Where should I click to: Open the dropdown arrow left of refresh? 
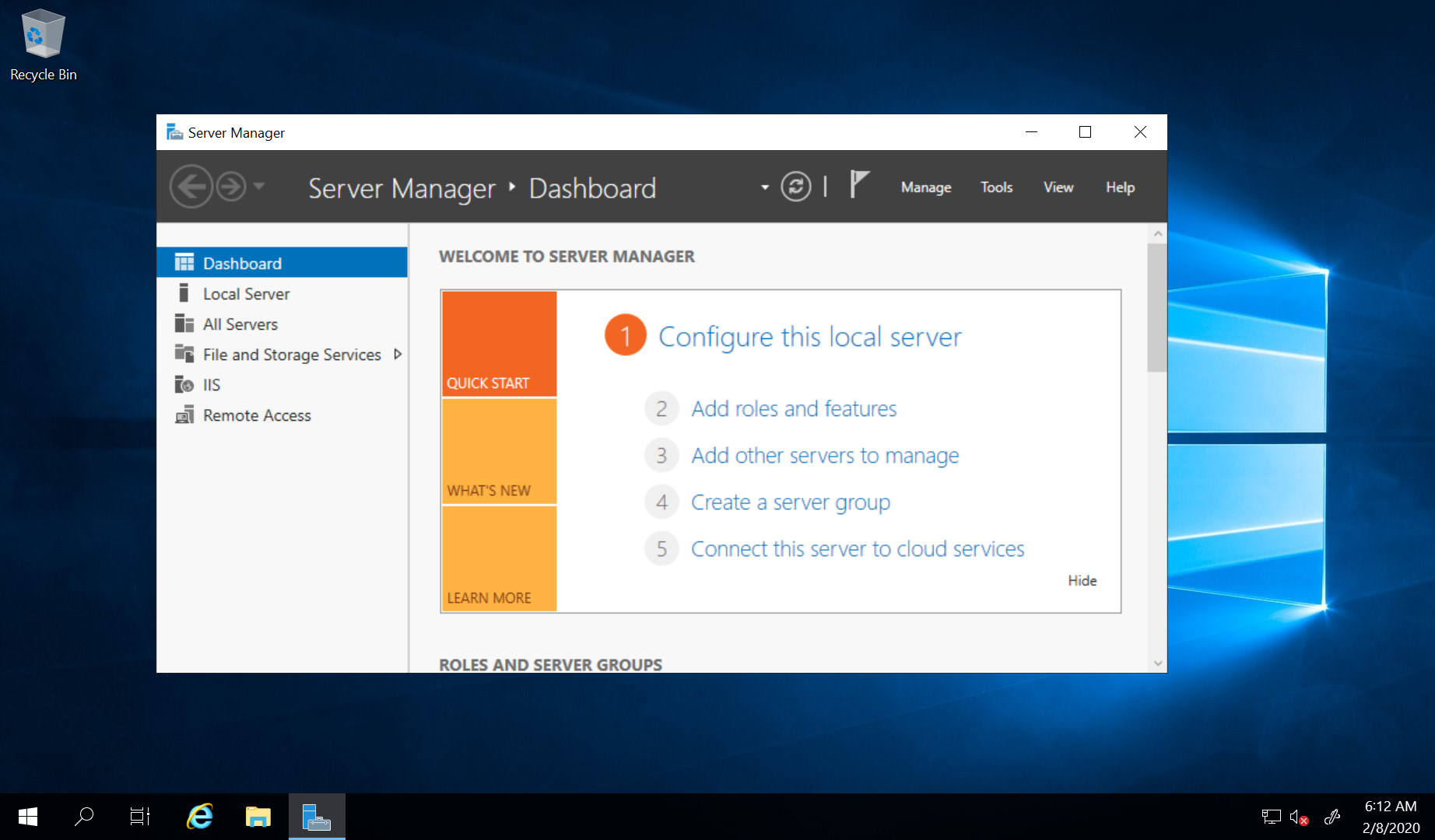point(765,187)
